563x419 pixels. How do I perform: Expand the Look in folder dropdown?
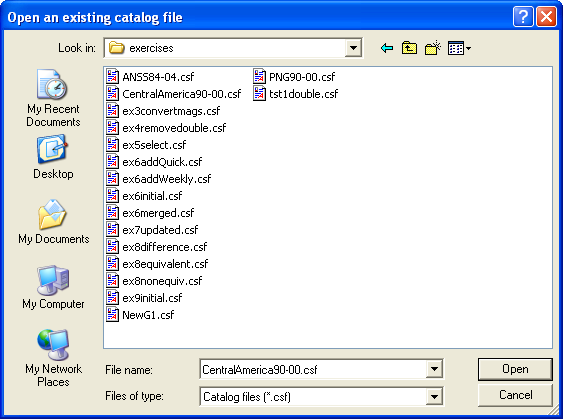353,48
